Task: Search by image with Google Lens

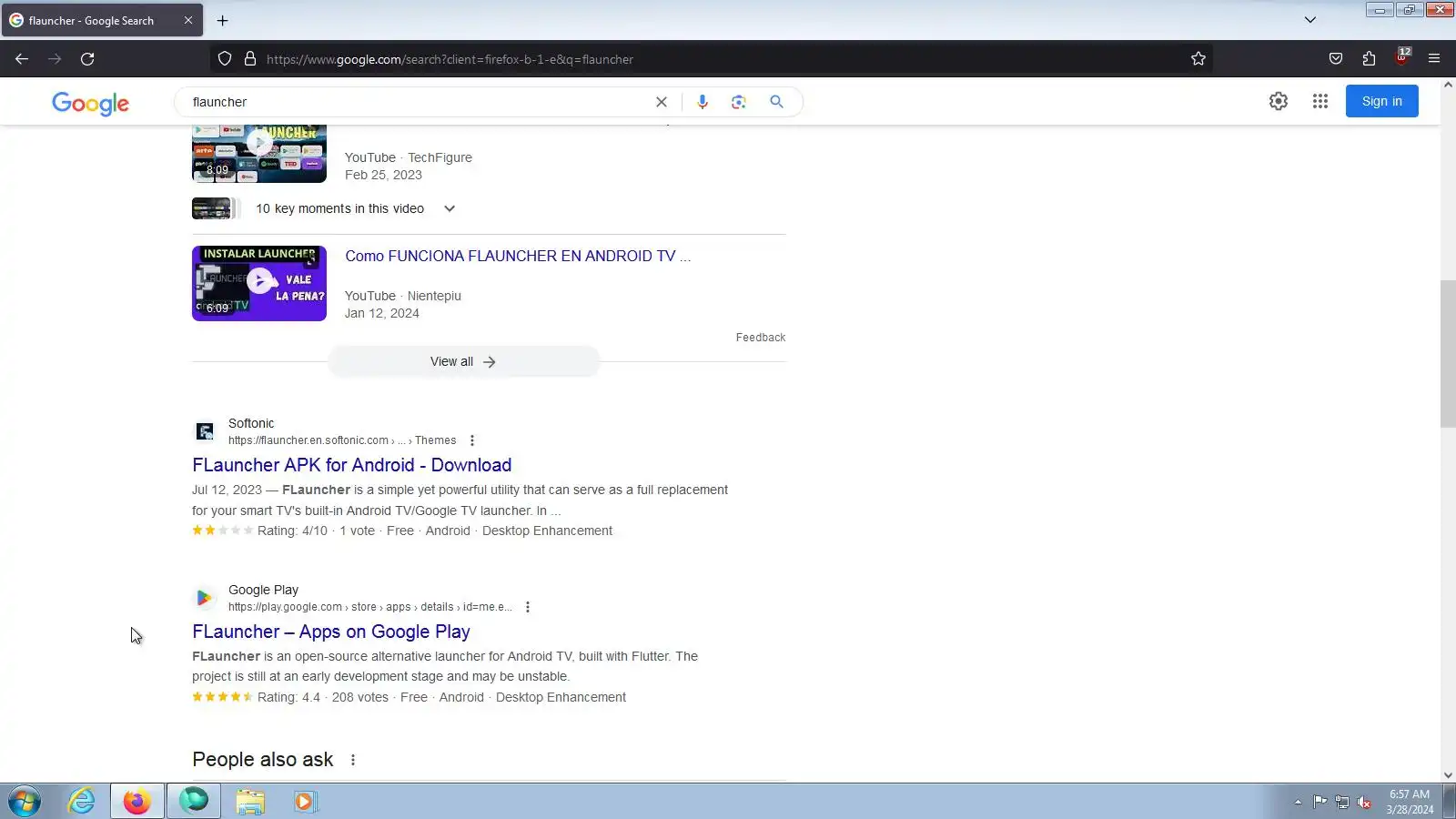Action: (738, 102)
